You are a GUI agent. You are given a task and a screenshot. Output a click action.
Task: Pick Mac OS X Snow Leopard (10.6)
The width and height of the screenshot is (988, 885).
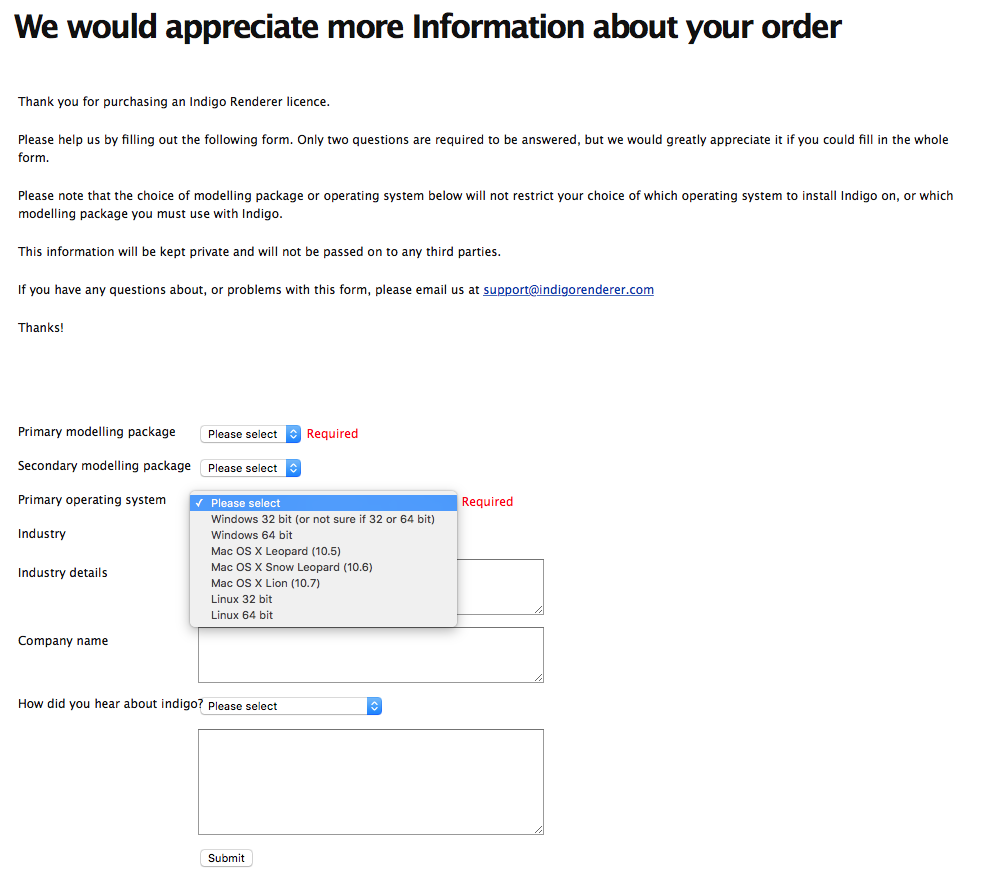(323, 567)
